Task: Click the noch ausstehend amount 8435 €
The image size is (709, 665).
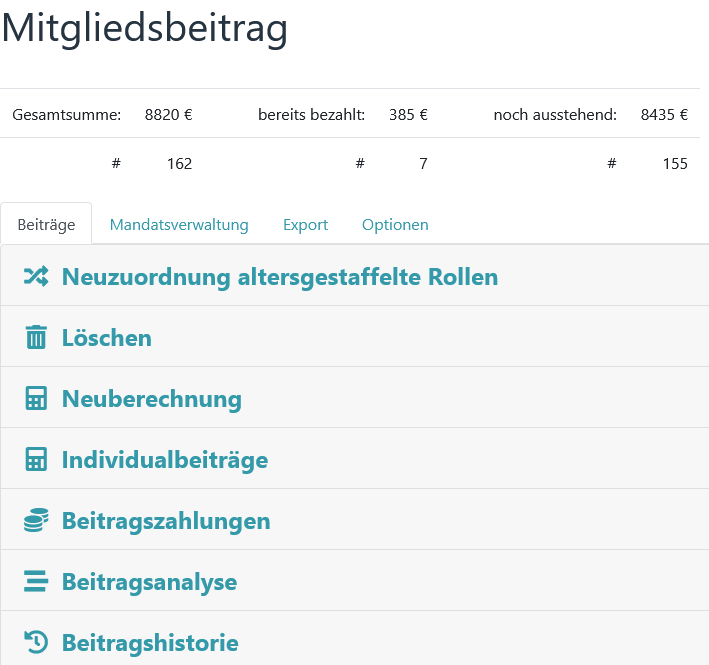Action: coord(664,114)
